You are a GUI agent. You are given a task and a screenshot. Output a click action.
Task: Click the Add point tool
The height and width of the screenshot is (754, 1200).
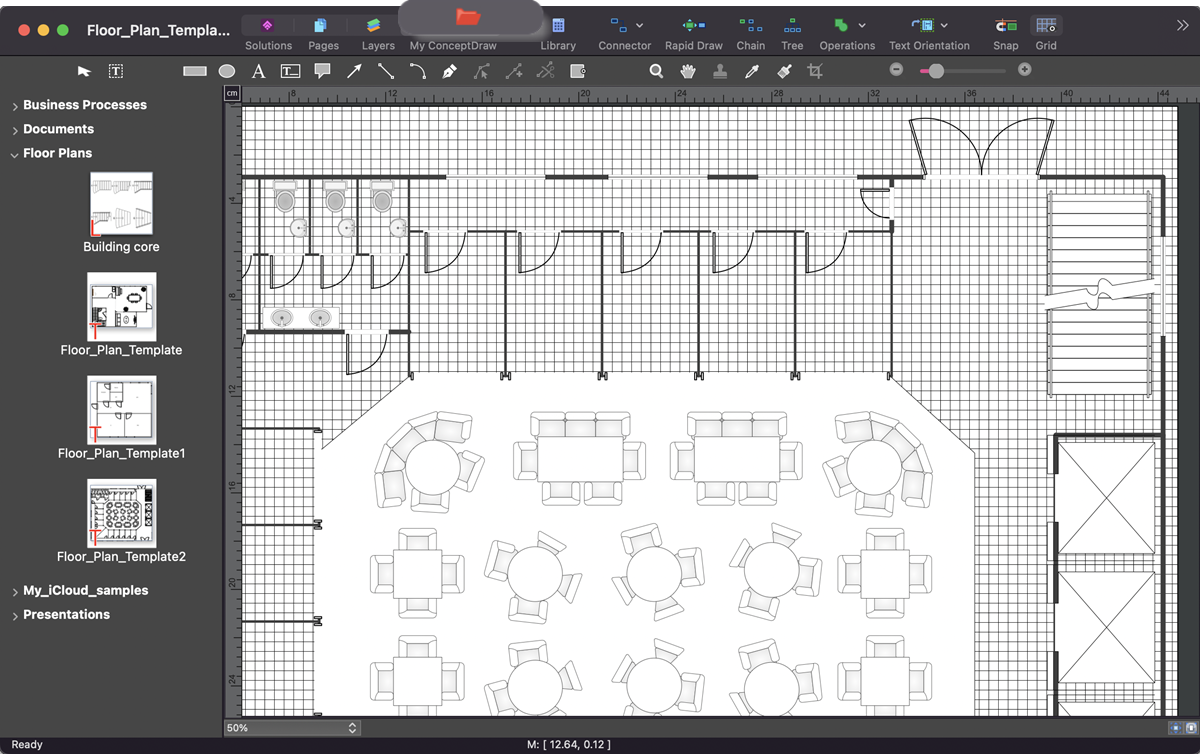tap(514, 71)
